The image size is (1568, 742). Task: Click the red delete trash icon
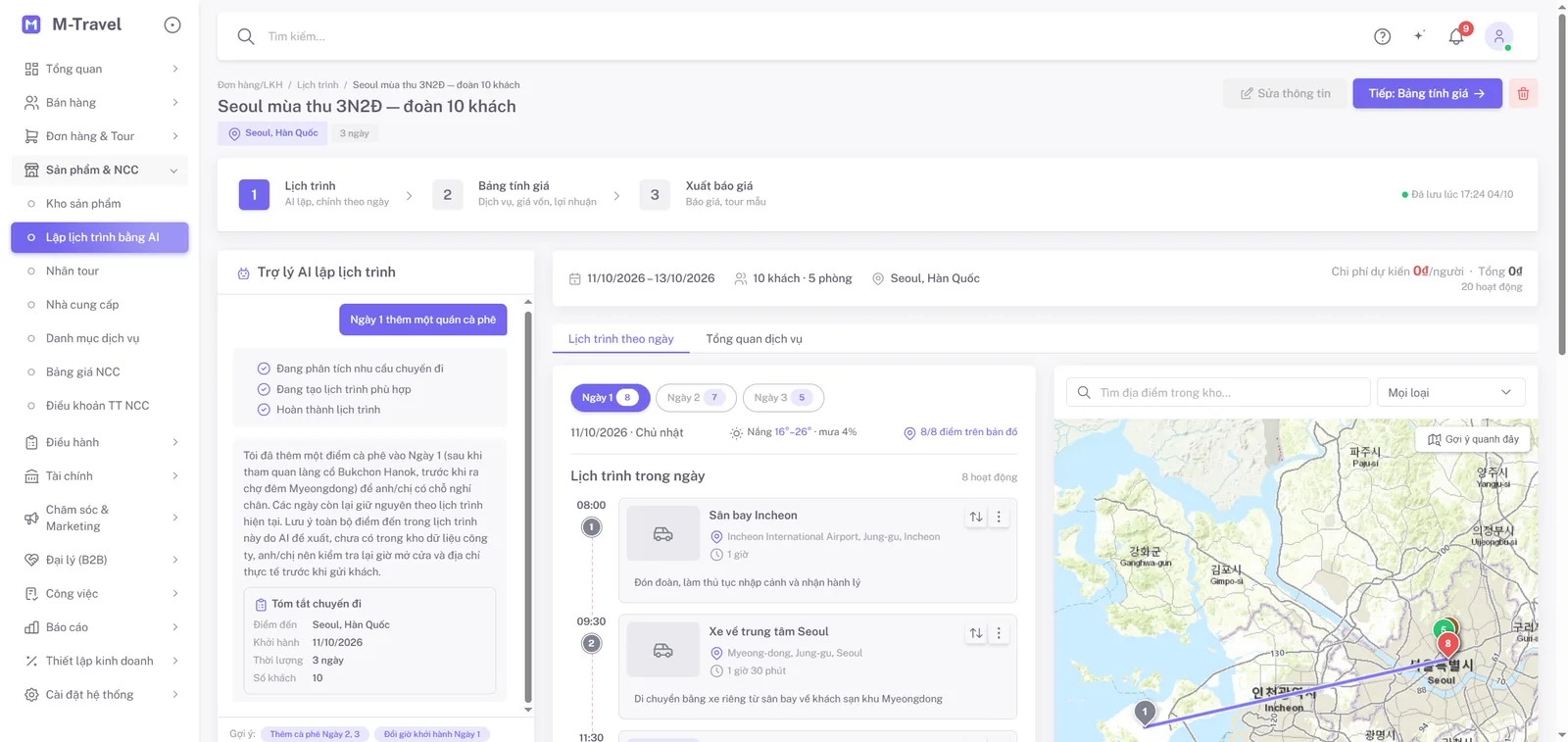tap(1523, 93)
